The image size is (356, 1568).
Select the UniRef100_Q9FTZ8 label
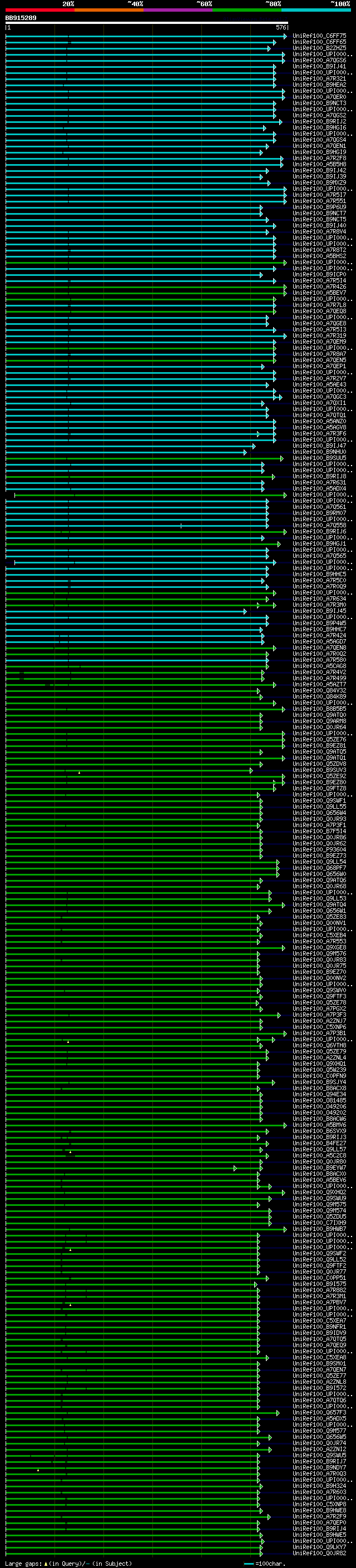[x=319, y=789]
